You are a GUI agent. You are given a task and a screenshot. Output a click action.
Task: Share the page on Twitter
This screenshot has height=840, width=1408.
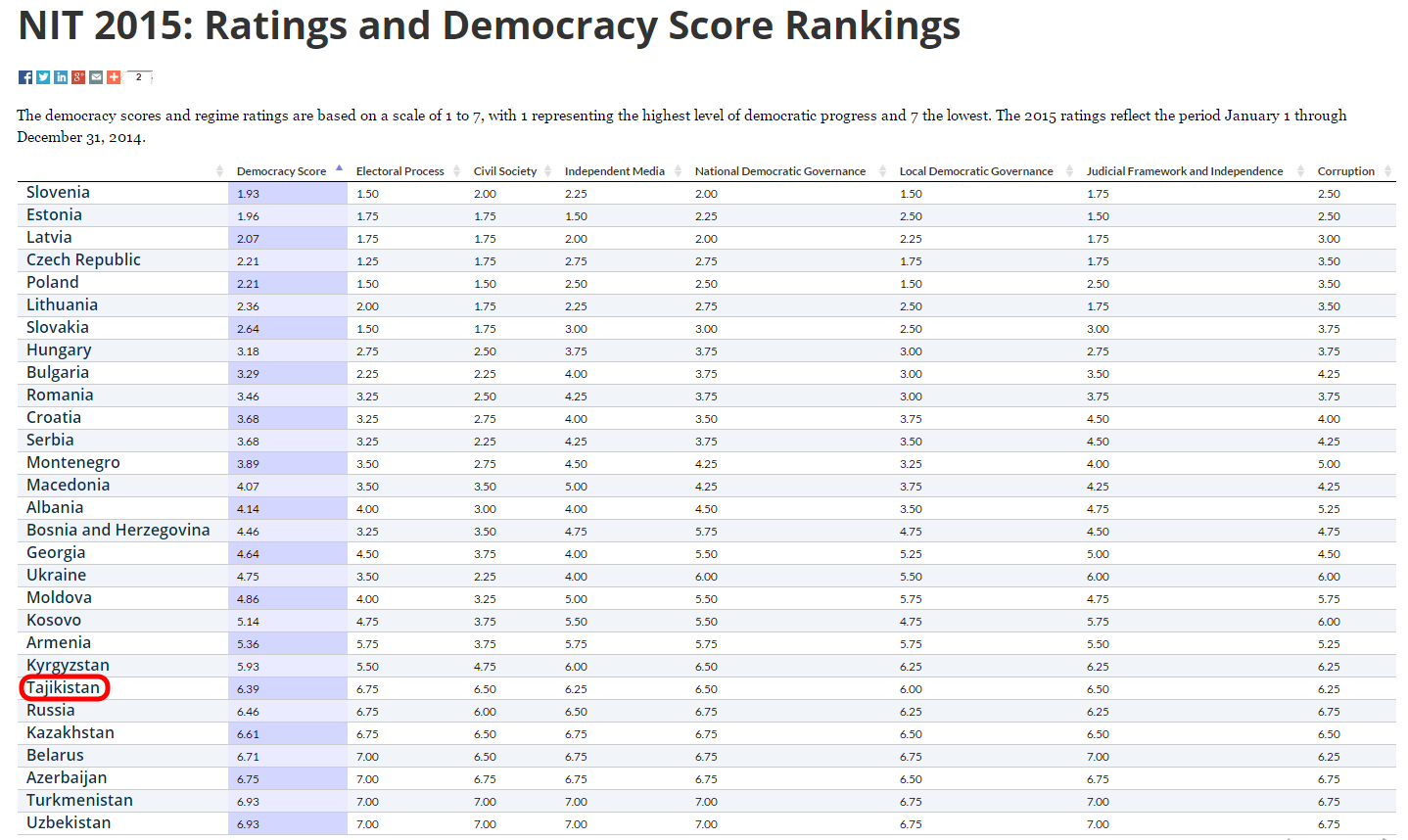coord(43,77)
